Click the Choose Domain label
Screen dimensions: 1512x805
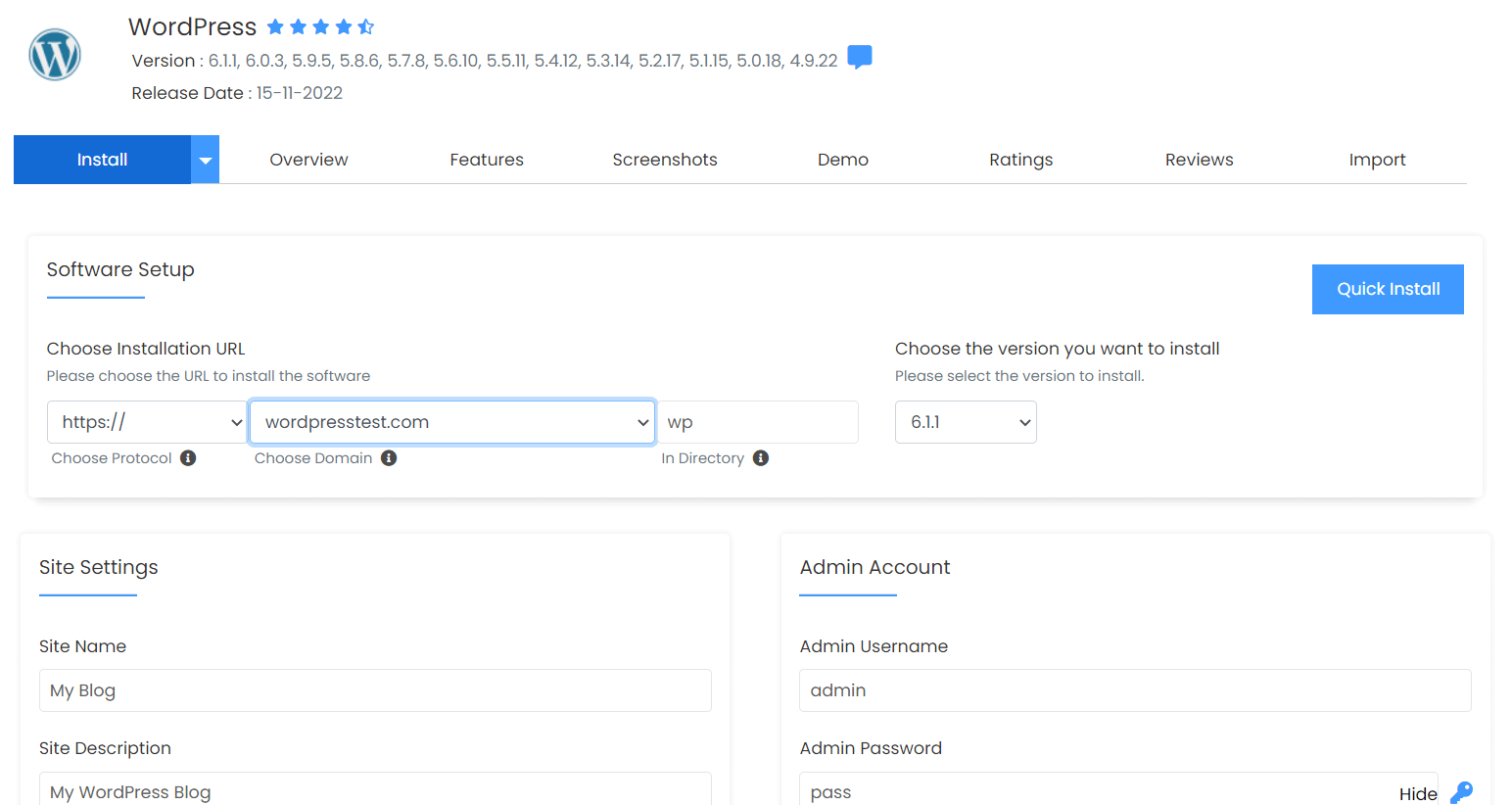[x=313, y=458]
